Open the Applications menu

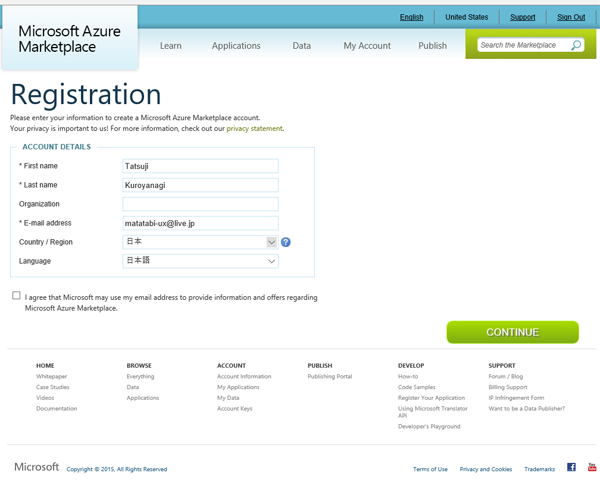pyautogui.click(x=236, y=46)
